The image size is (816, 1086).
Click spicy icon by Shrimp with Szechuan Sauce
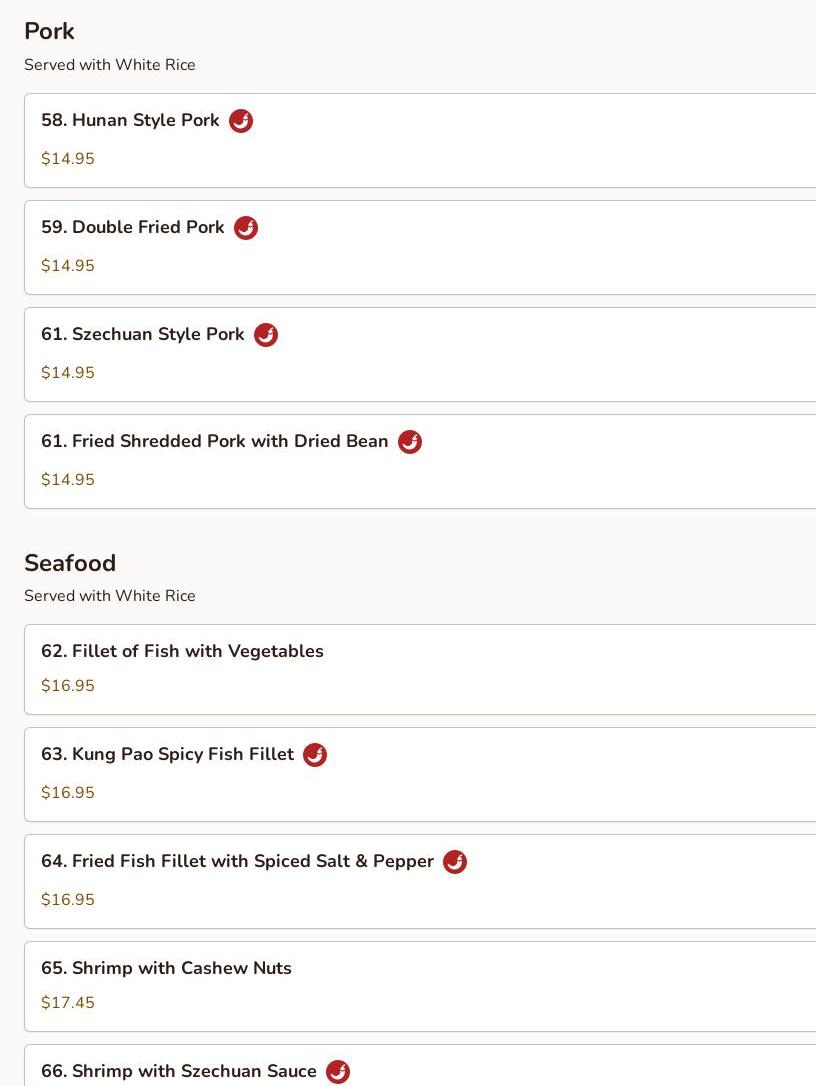click(x=338, y=1072)
